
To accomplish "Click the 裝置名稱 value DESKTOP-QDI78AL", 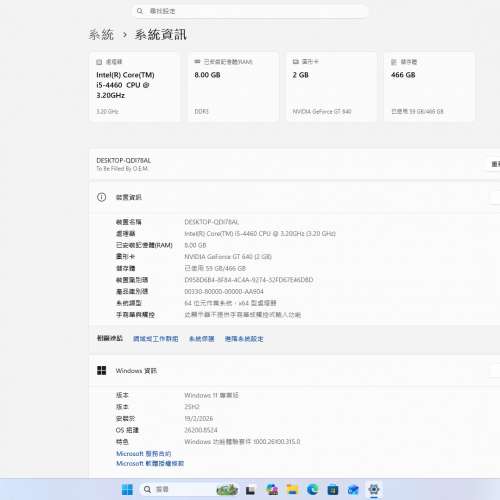I will 212,222.
